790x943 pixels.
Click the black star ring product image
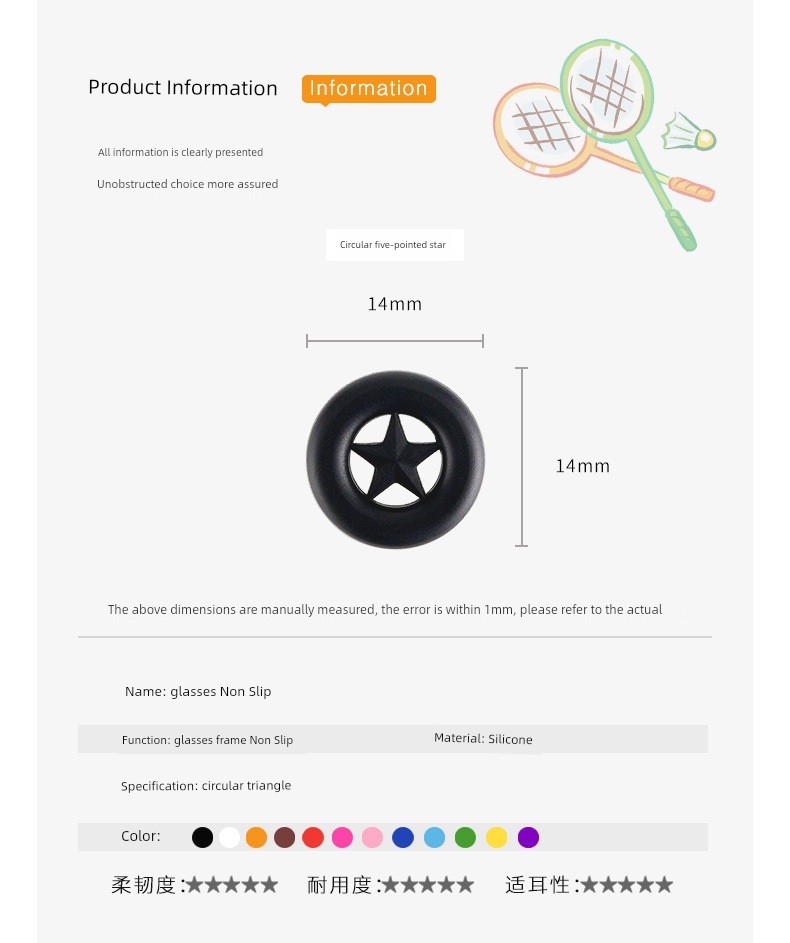pyautogui.click(x=395, y=459)
